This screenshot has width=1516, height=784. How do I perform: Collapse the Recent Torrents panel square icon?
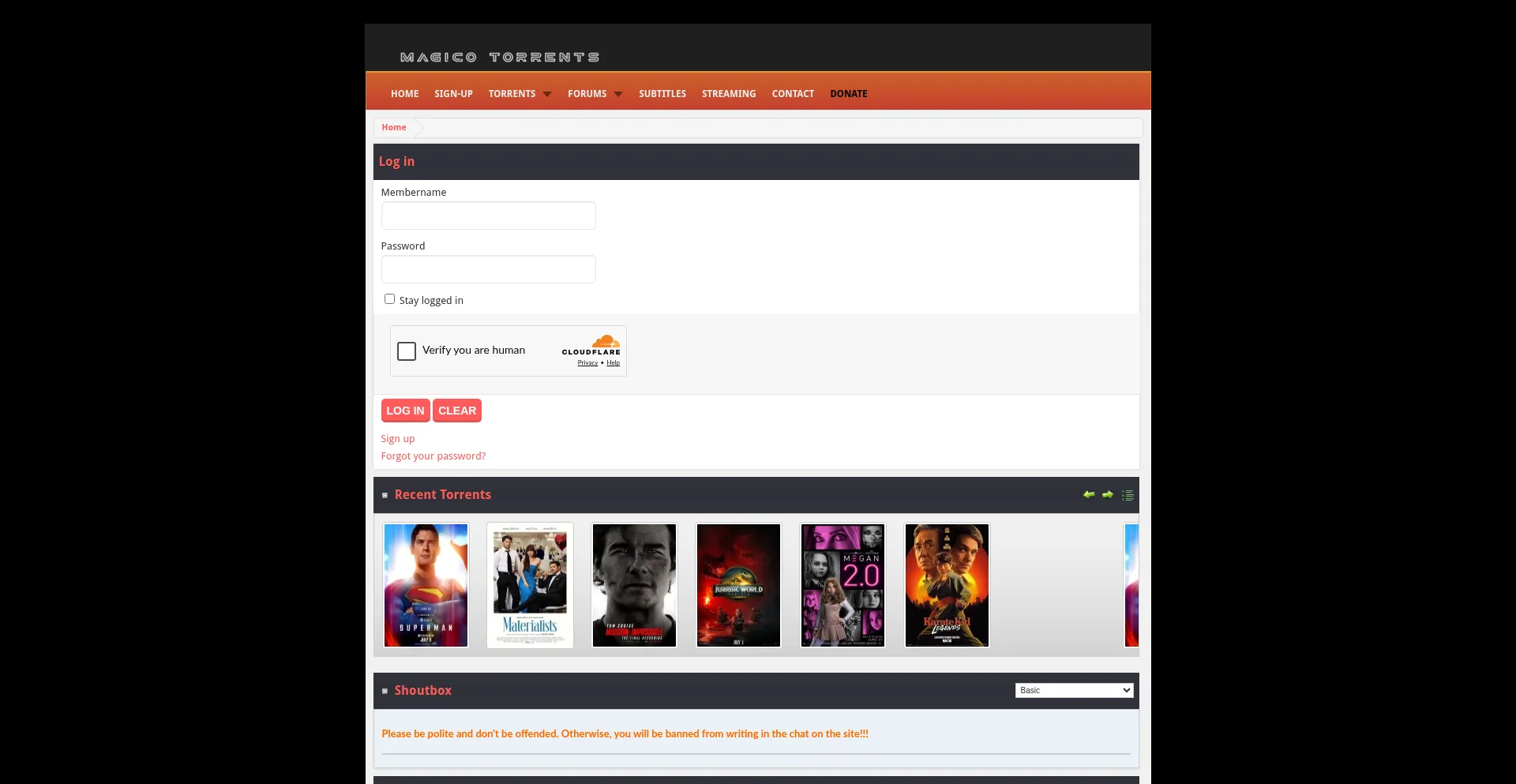click(385, 495)
